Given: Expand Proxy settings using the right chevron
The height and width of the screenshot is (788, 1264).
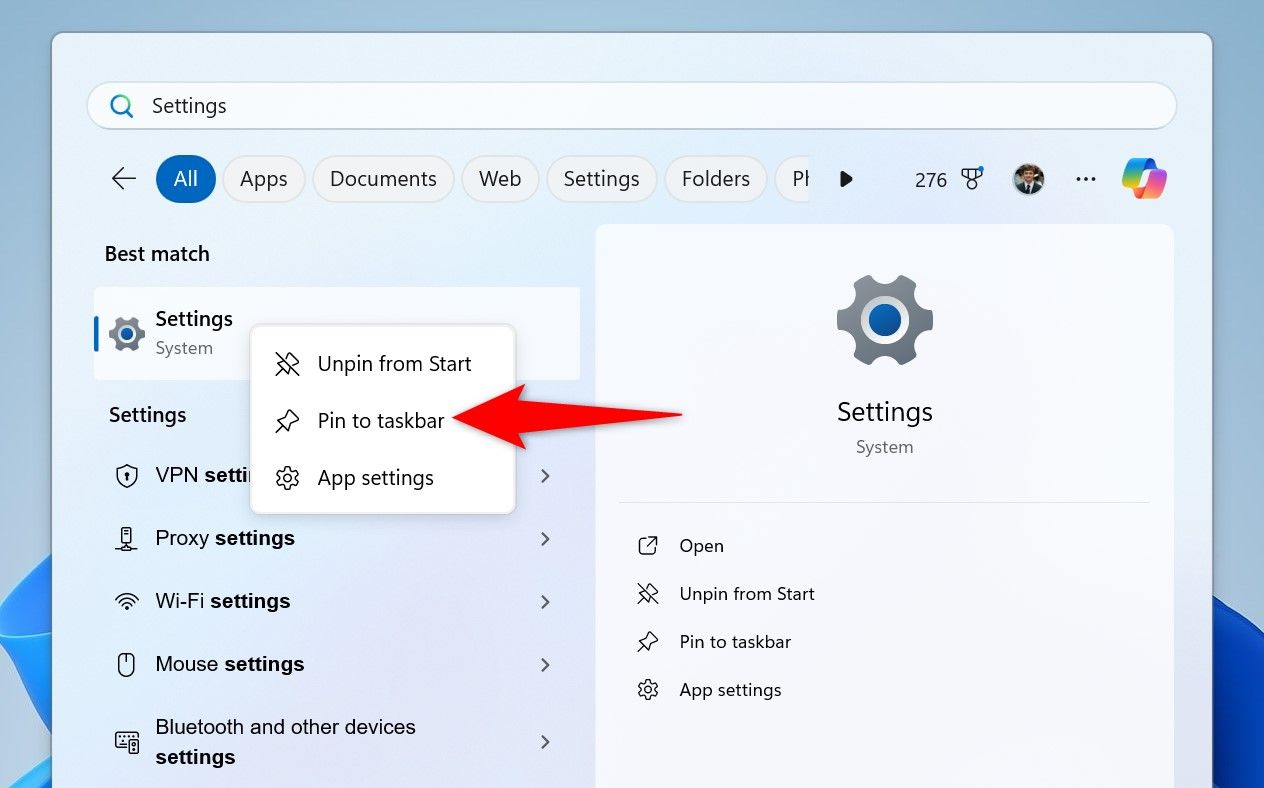Looking at the screenshot, I should tap(545, 539).
